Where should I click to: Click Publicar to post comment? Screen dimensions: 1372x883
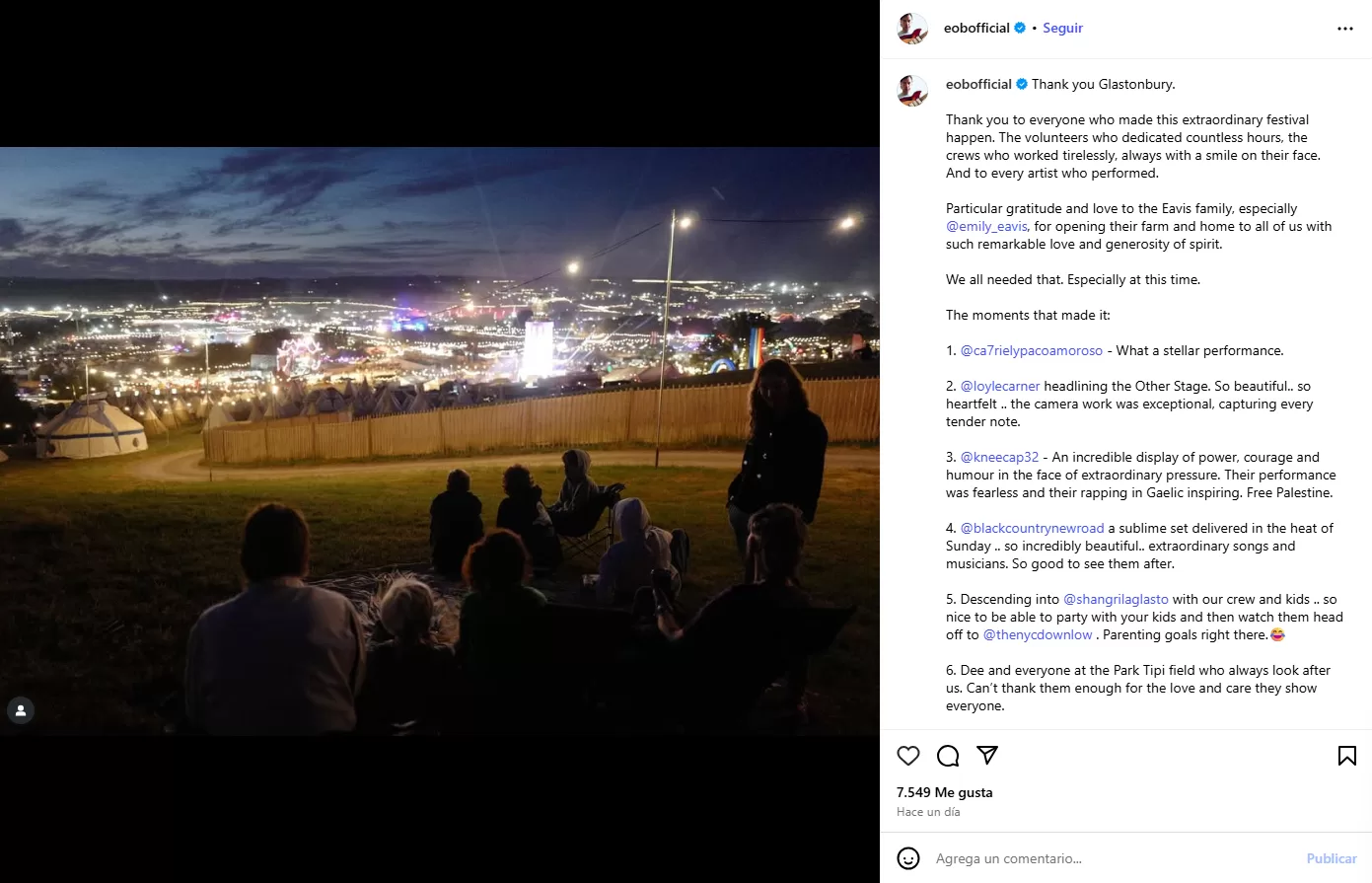1332,858
